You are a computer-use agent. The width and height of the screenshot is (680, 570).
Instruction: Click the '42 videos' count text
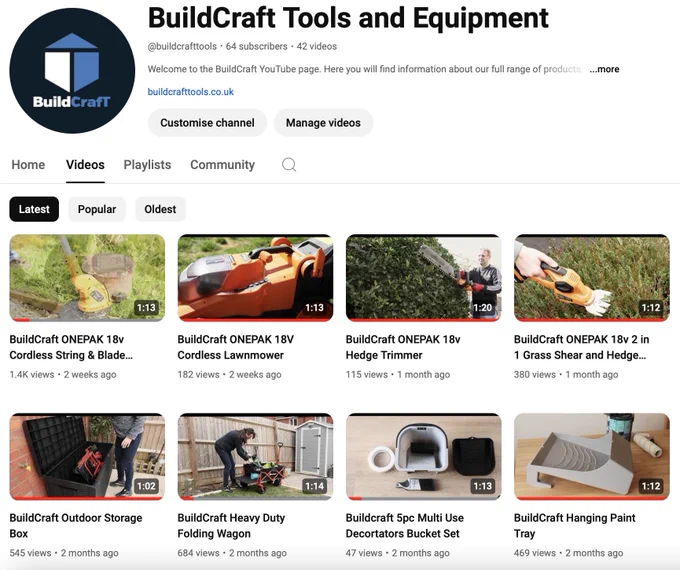click(317, 46)
